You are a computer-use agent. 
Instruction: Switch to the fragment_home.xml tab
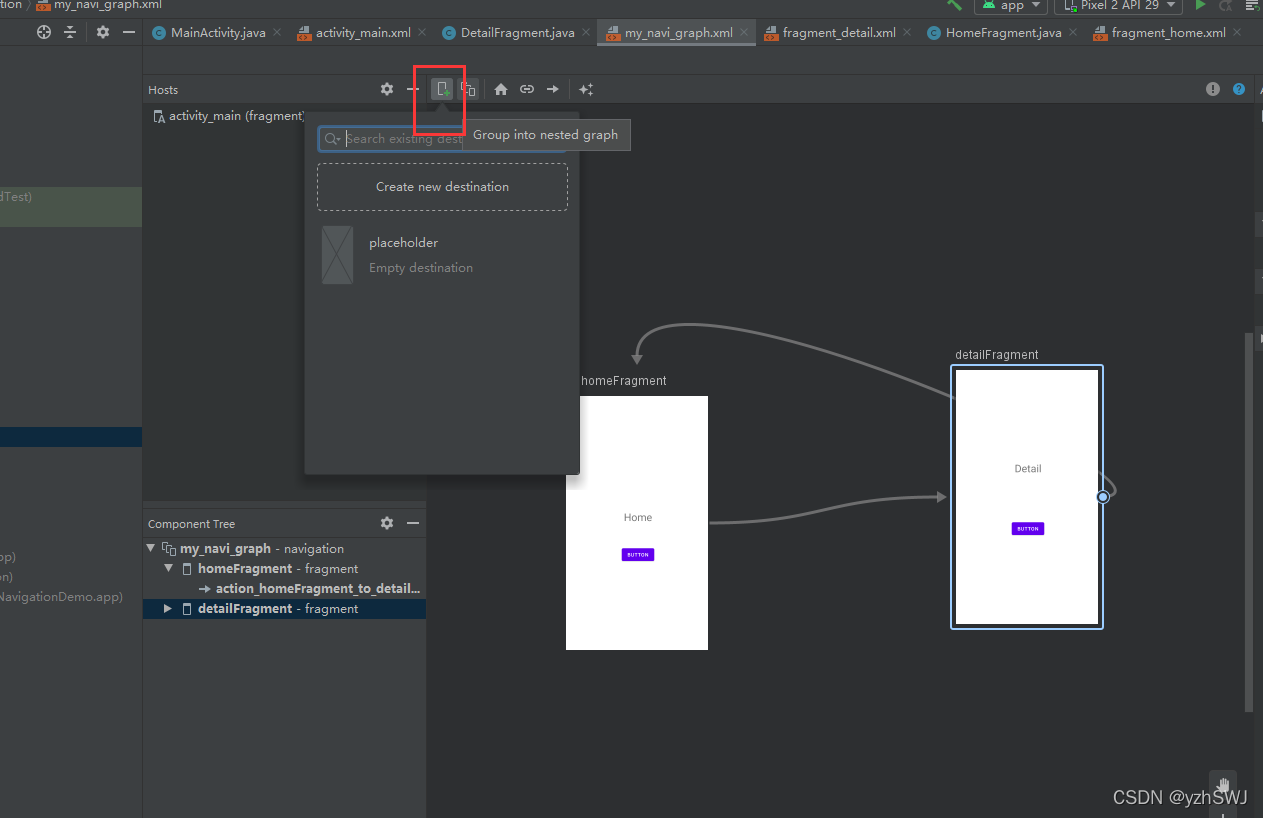pyautogui.click(x=1165, y=31)
